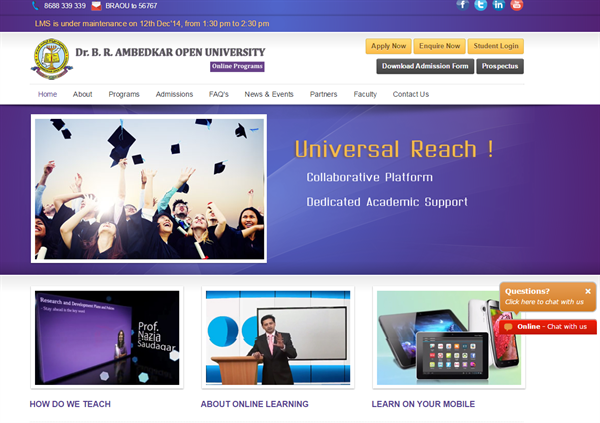Open the Learn On Your Mobile heading link
Image resolution: width=600 pixels, height=423 pixels.
tap(423, 404)
